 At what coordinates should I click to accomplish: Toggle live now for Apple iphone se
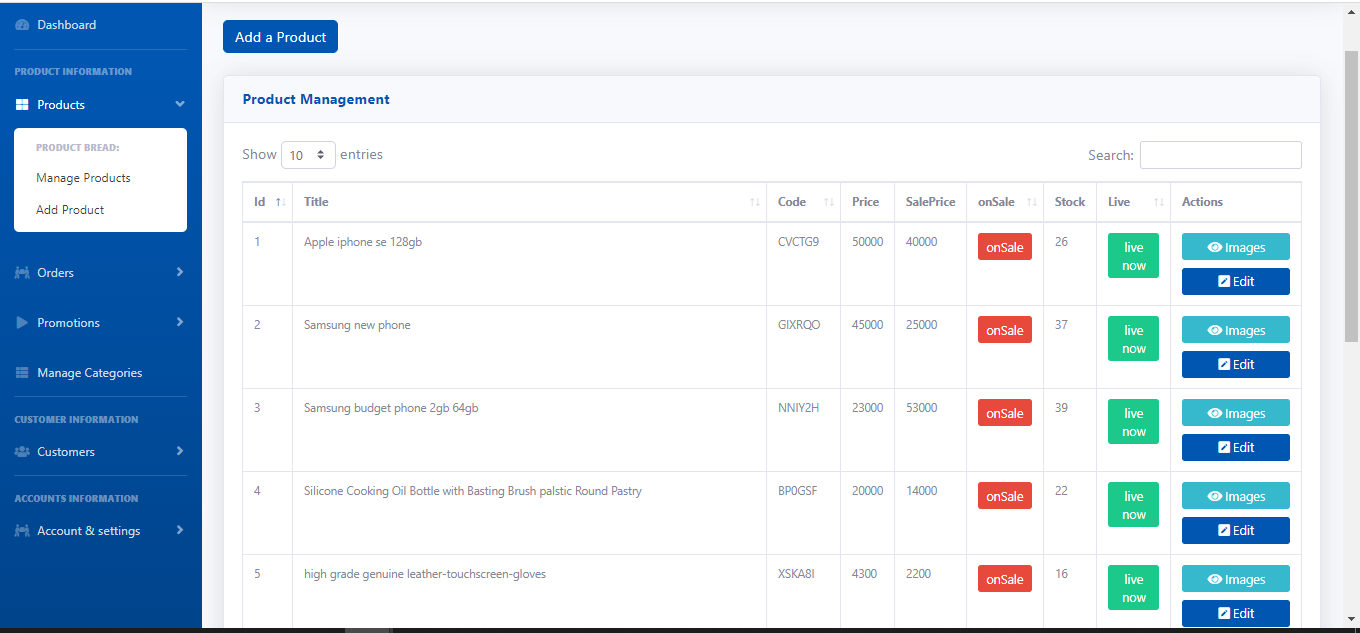1134,256
